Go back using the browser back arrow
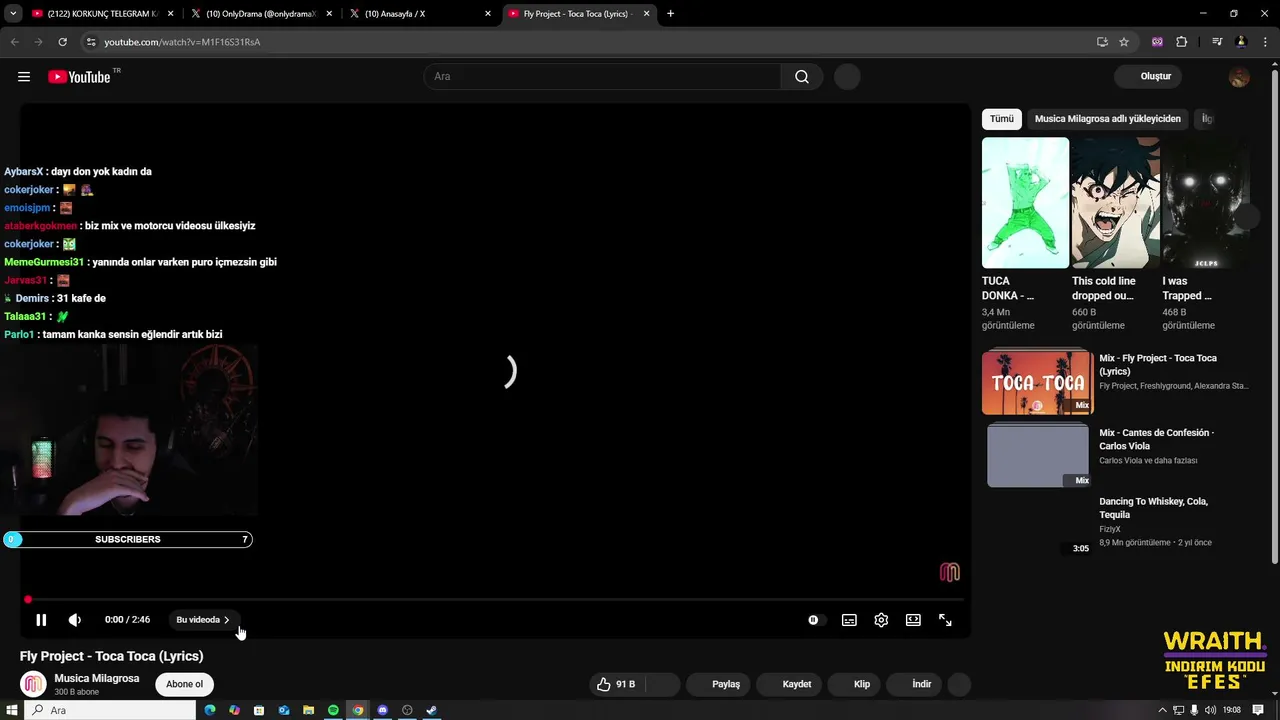The height and width of the screenshot is (720, 1280). (x=15, y=42)
